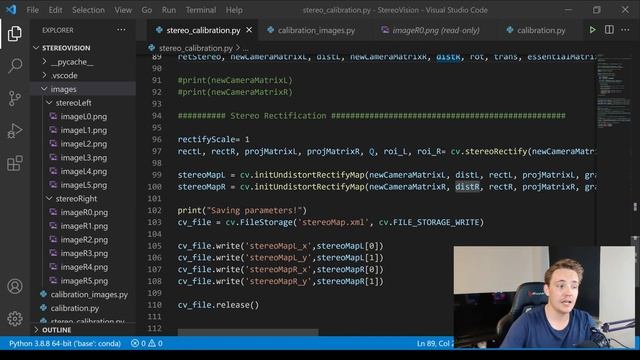
Task: Select Python 3.8.8 interpreter in status bar
Action: [65, 344]
